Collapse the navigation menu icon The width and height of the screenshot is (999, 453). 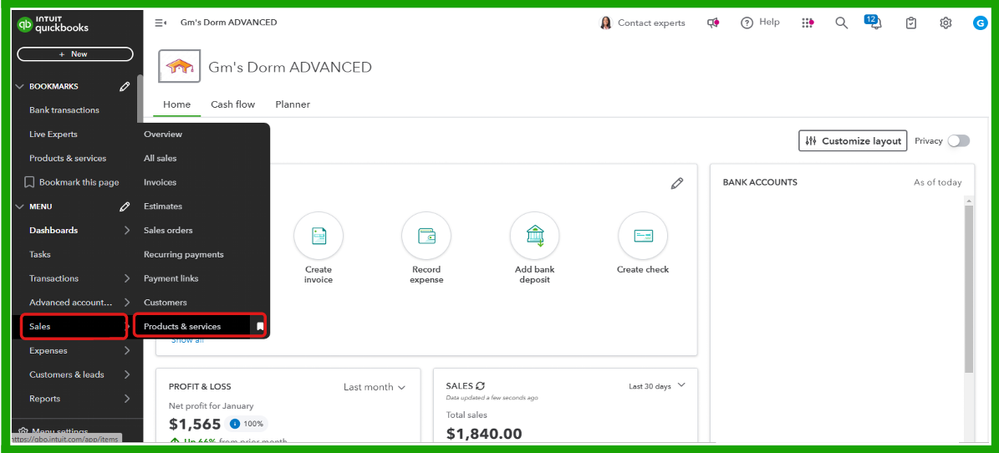tap(161, 23)
